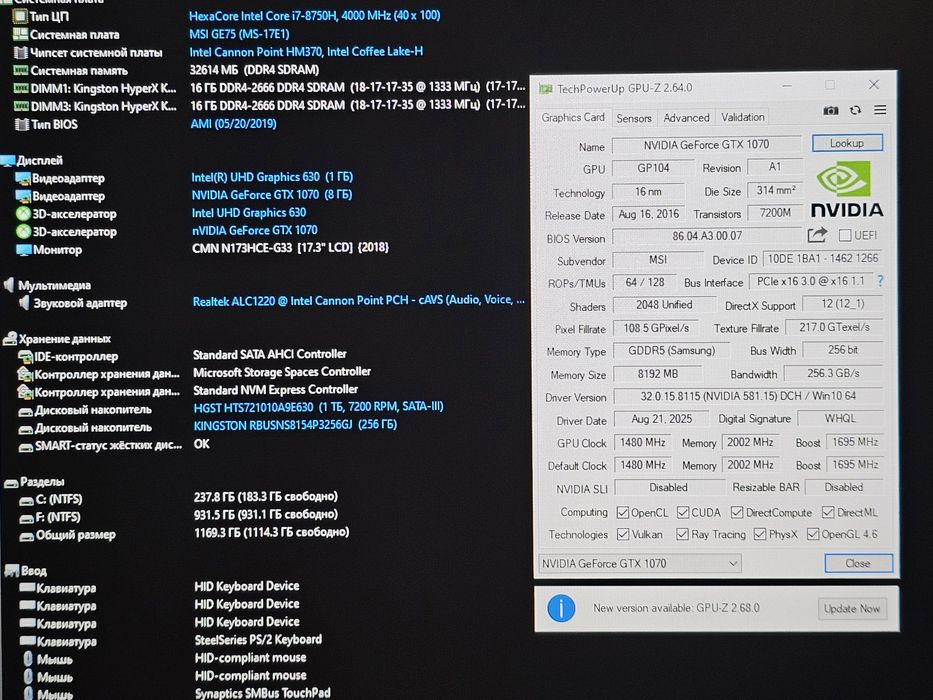Select the Synaptics SMBus TouchPad value
933x700 pixels.
pos(262,693)
